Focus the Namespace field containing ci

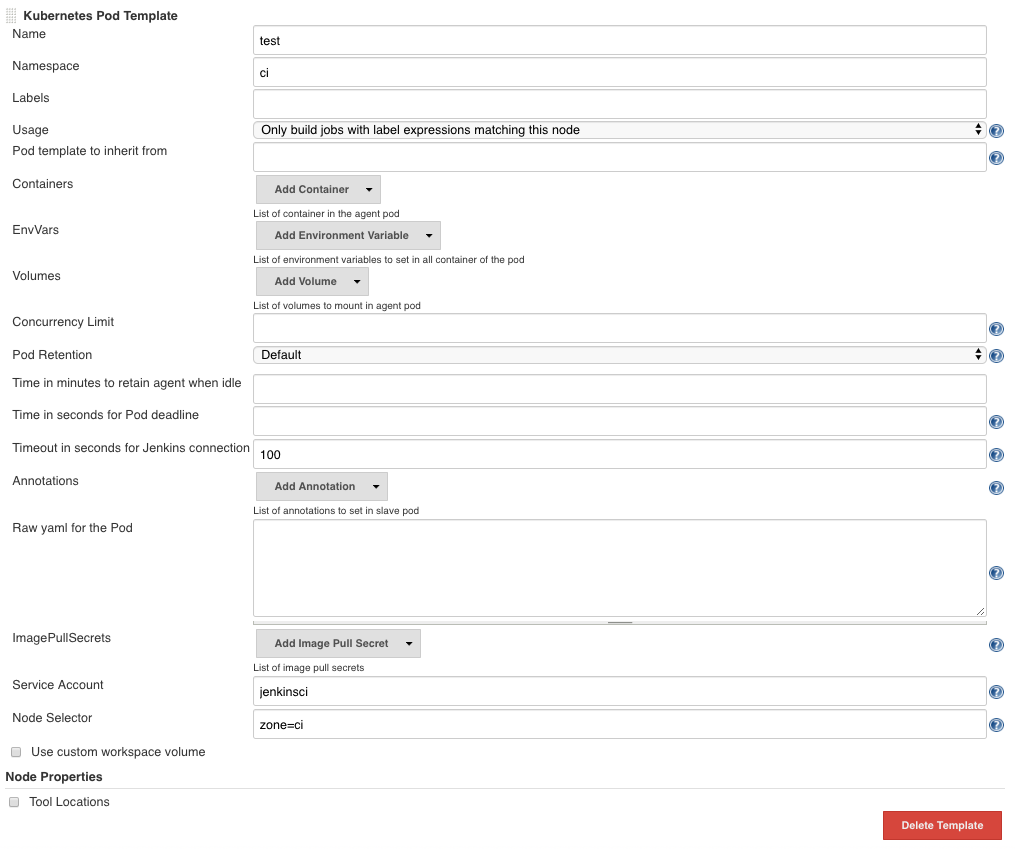pyautogui.click(x=619, y=72)
